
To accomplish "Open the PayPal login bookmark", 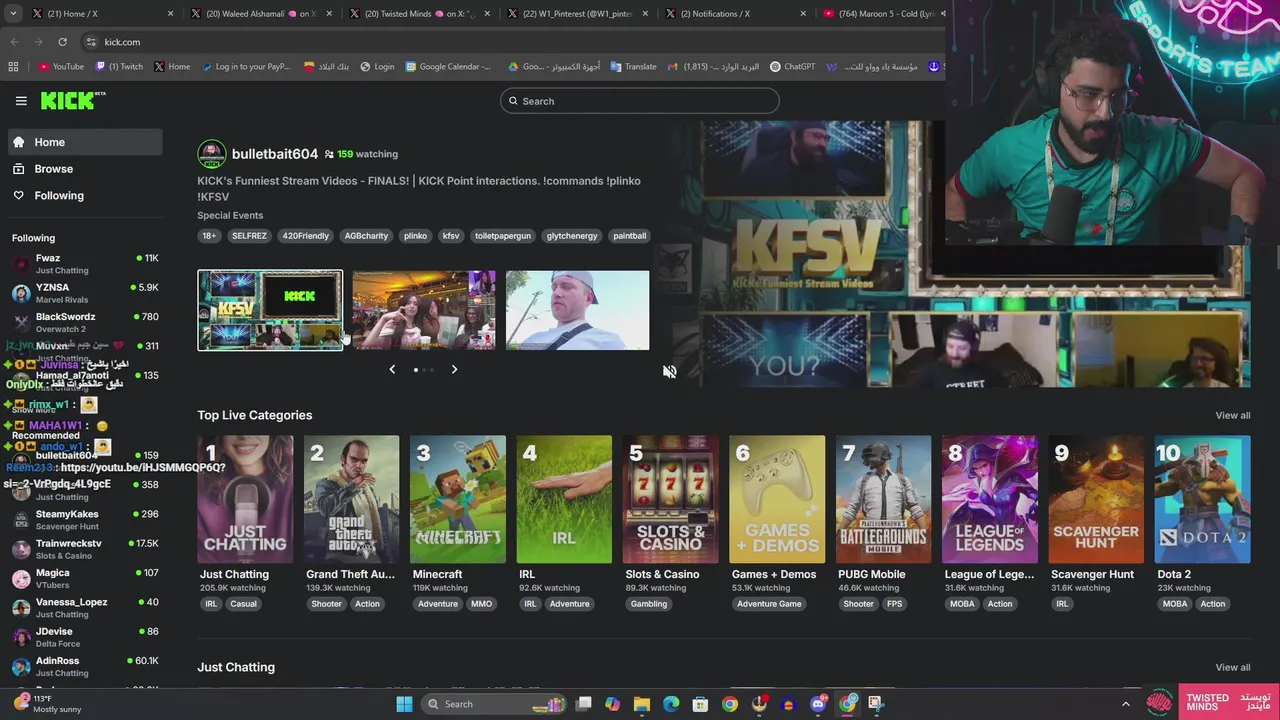I will [246, 67].
